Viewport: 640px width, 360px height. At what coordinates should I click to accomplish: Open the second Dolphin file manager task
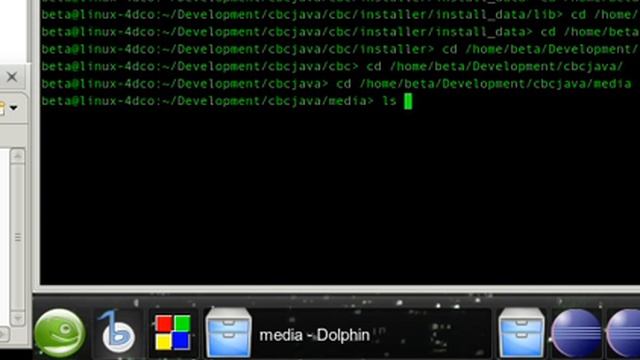(521, 333)
